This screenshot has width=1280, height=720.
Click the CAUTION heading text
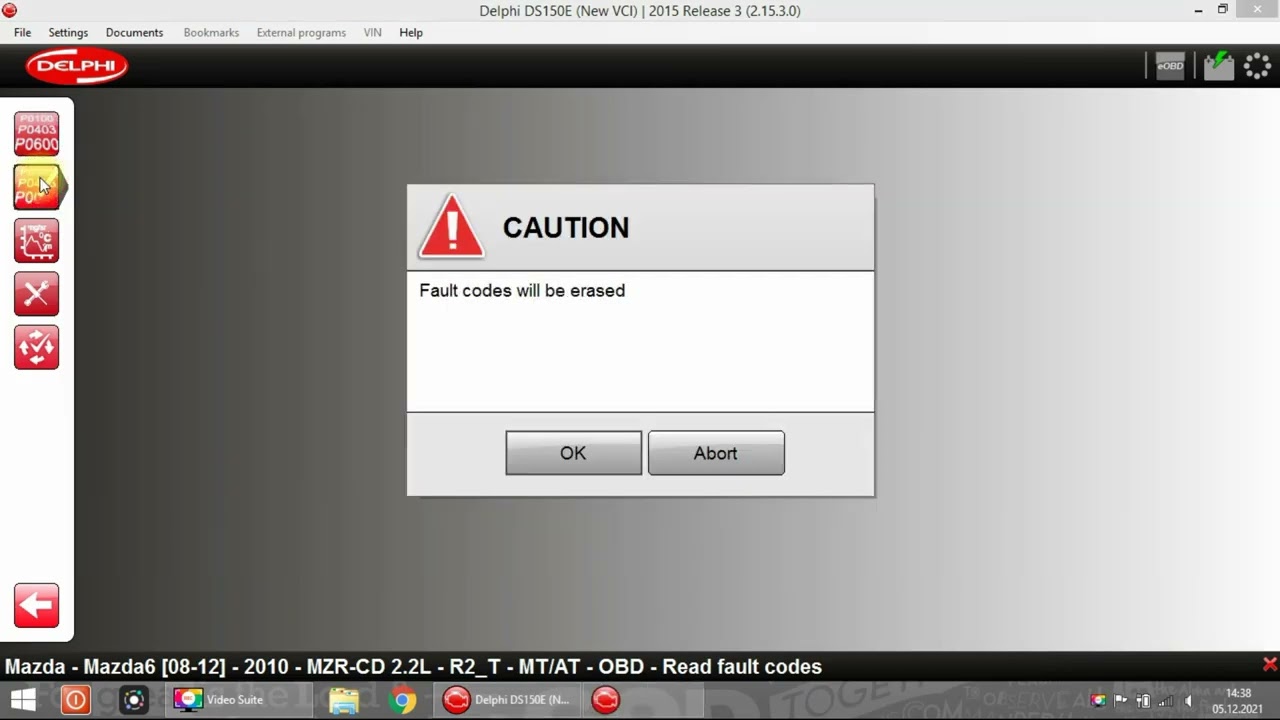566,228
